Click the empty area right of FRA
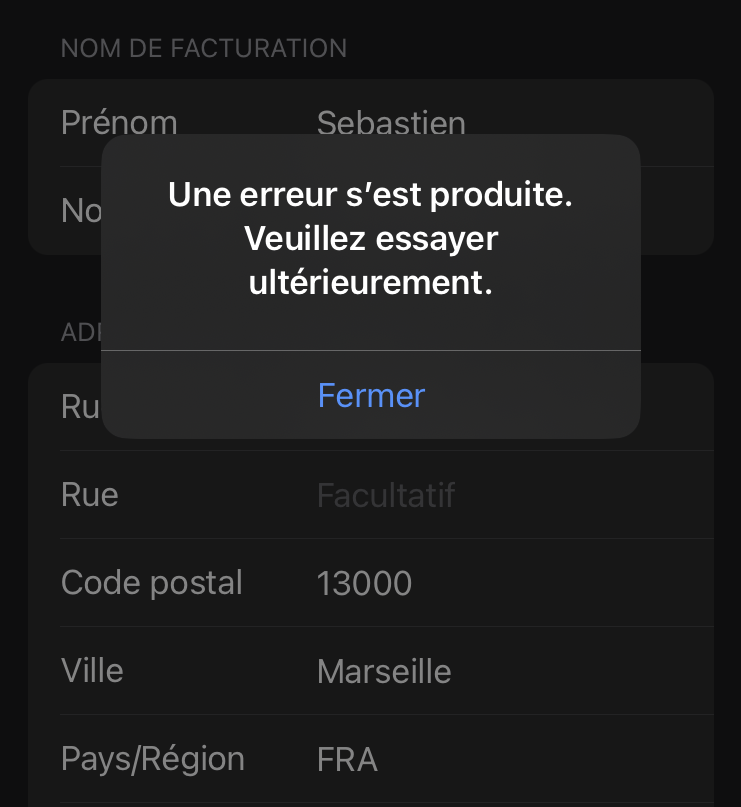The width and height of the screenshot is (741, 807). tap(560, 759)
